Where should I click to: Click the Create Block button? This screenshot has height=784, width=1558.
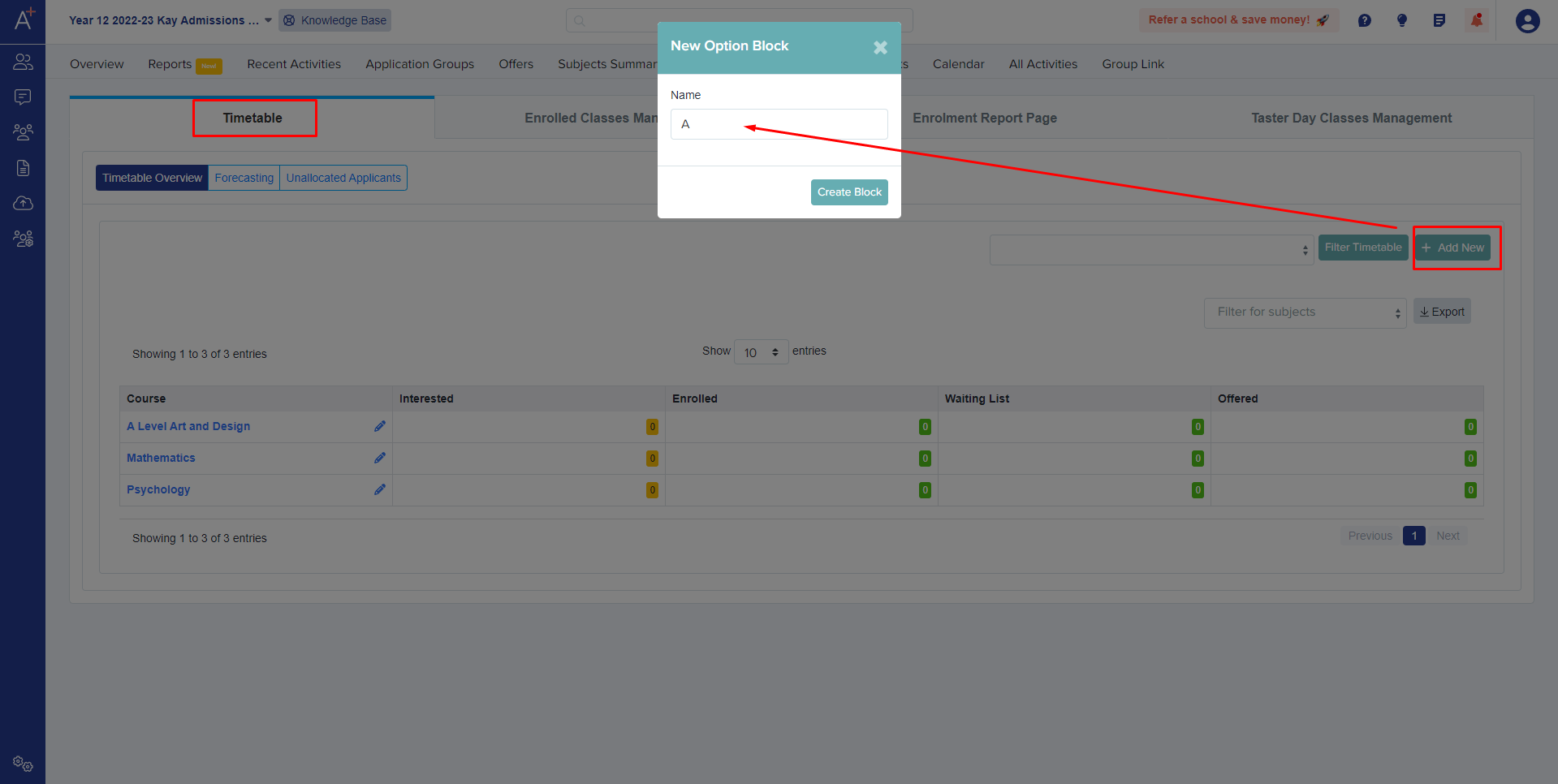click(849, 192)
